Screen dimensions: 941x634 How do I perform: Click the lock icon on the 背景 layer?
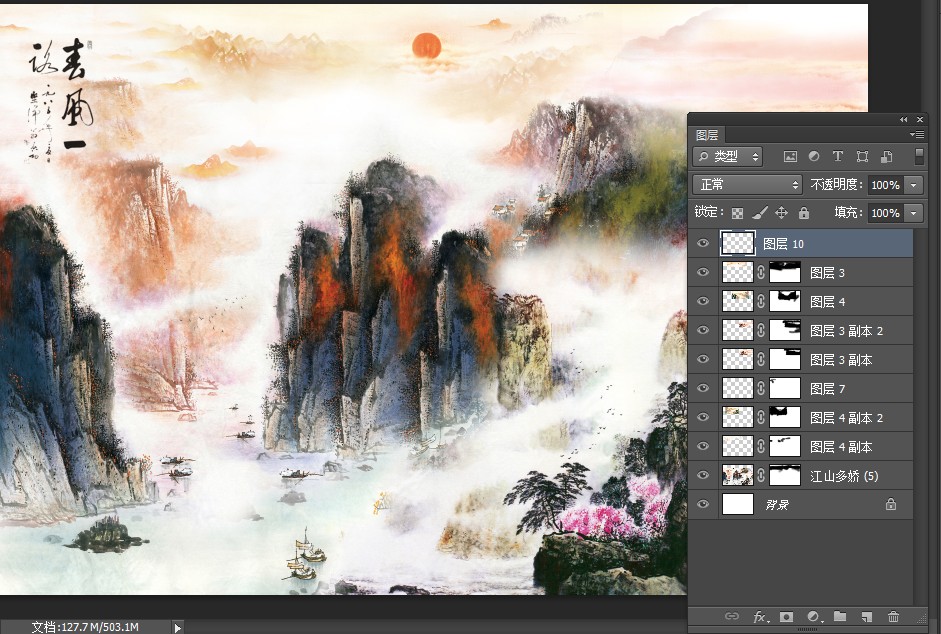click(x=891, y=504)
